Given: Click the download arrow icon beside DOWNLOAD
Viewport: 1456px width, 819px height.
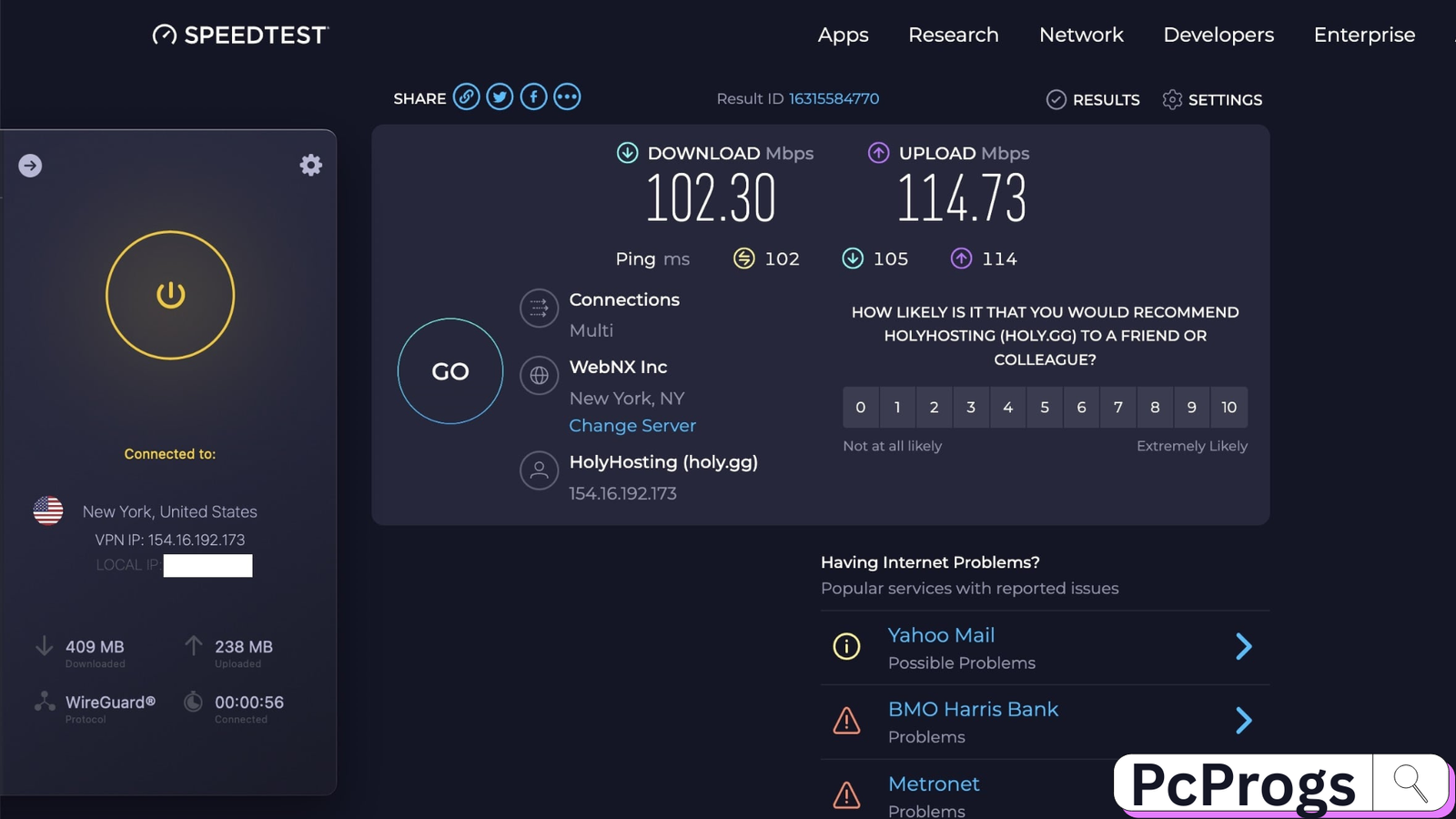Looking at the screenshot, I should (x=627, y=153).
